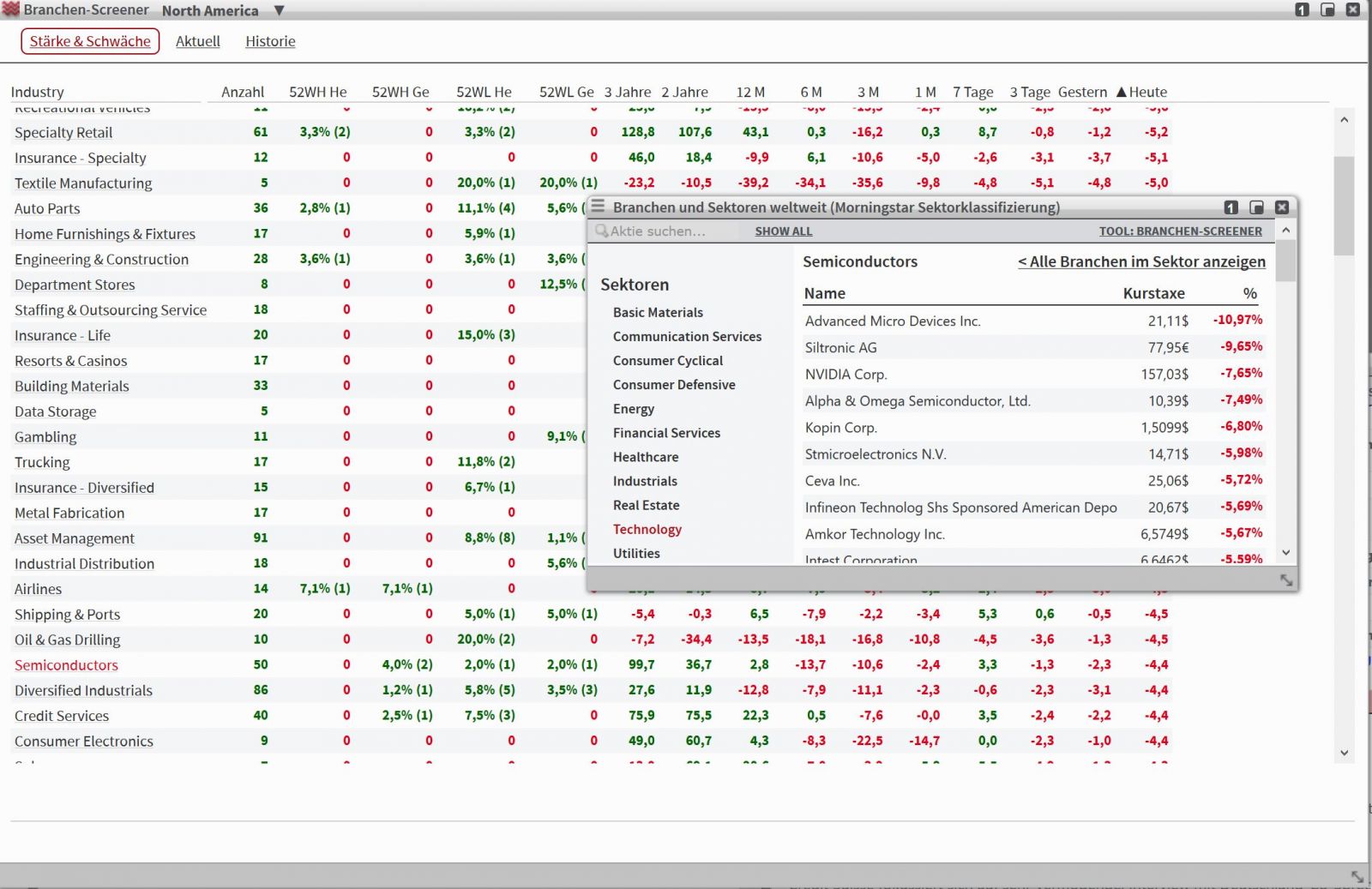The image size is (1372, 889).
Task: Click the detach-window icon in the Sektoren popup header
Action: pyautogui.click(x=1256, y=207)
